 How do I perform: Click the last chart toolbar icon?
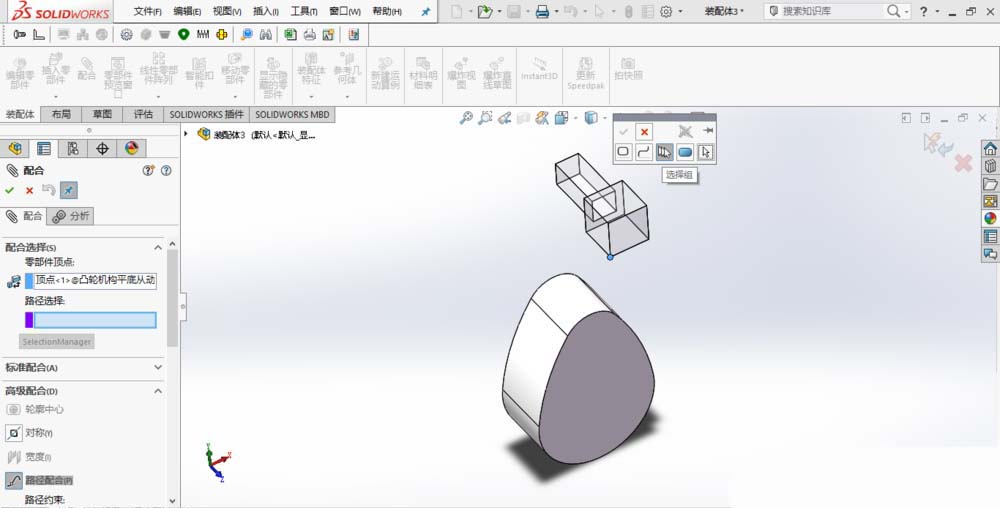[x=353, y=34]
